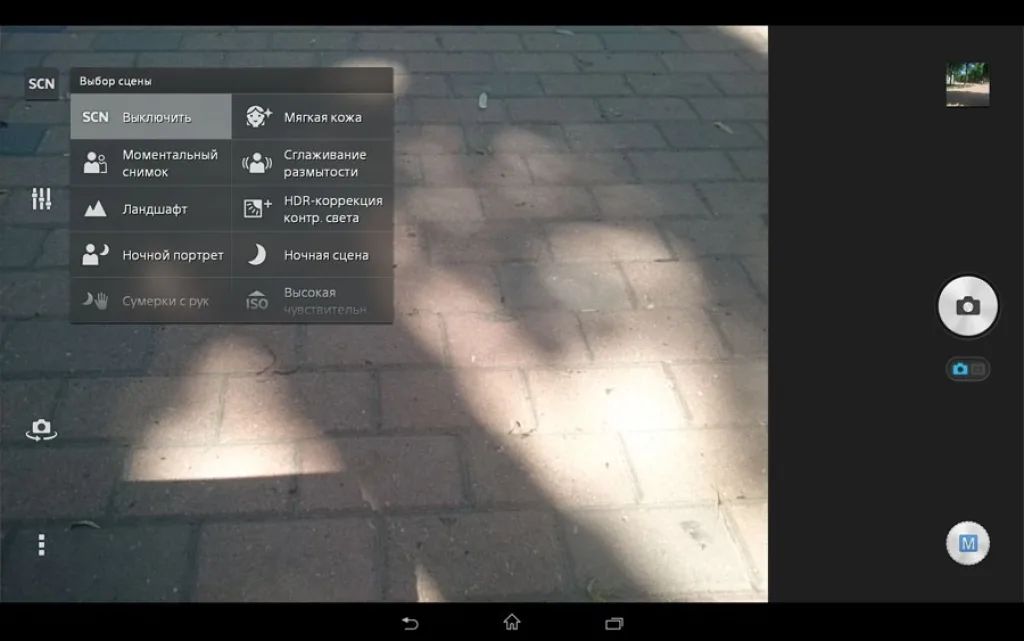Image resolution: width=1024 pixels, height=641 pixels.
Task: Select the Ландшафт scene mode
Action: (x=151, y=209)
